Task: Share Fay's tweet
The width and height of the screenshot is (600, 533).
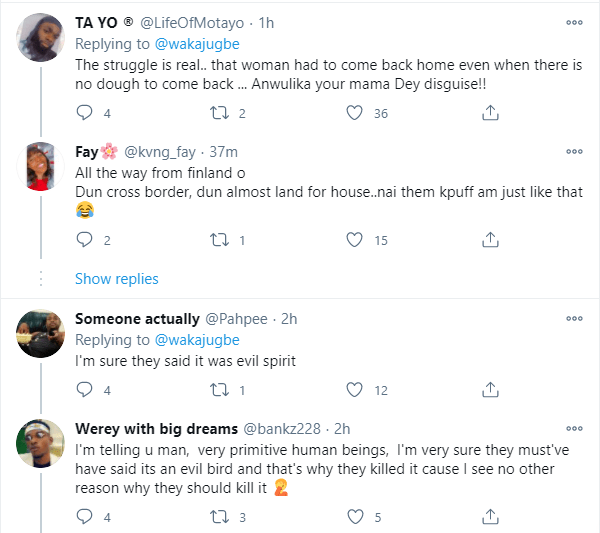Action: click(490, 240)
